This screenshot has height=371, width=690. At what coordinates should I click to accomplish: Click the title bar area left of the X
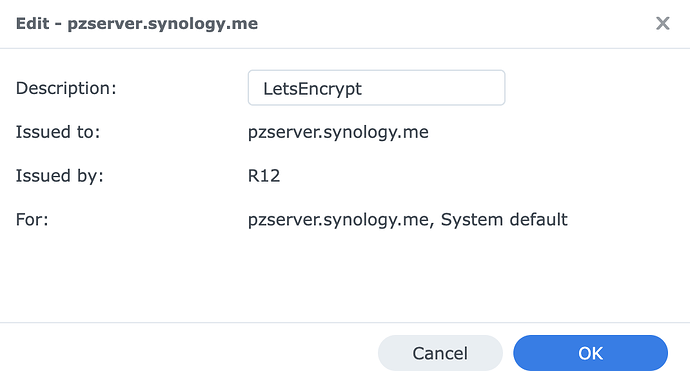[453, 23]
